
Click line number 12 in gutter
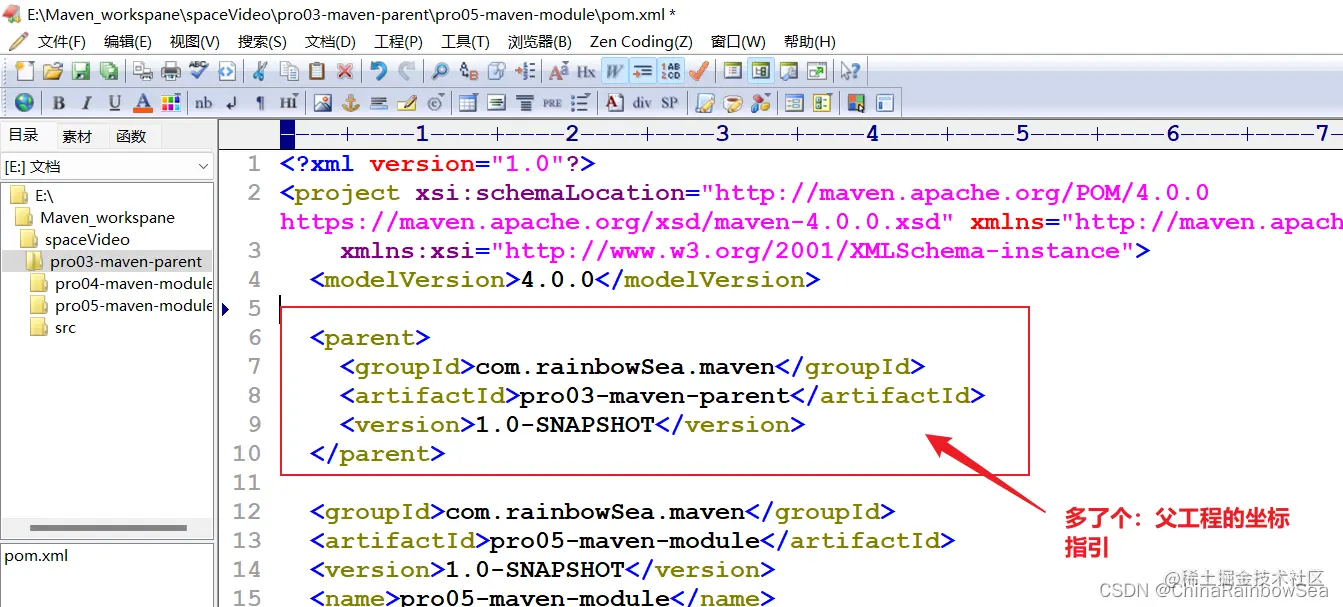click(x=246, y=512)
